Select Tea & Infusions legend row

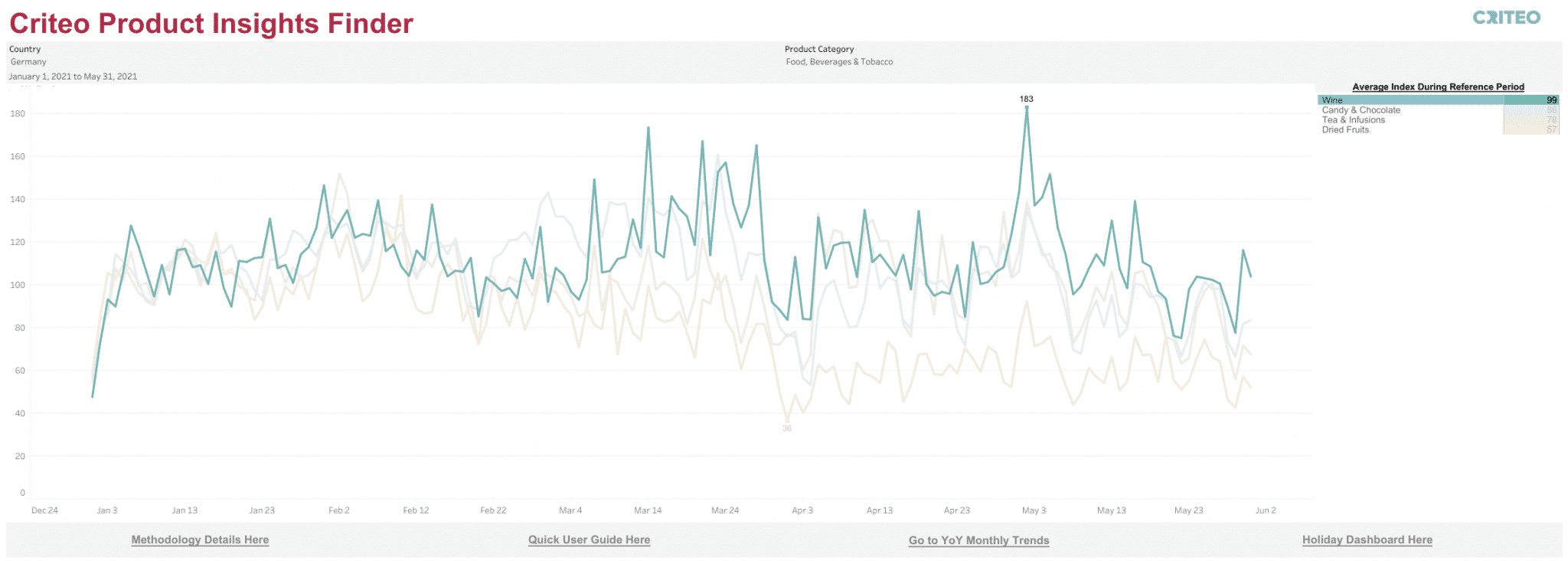1438,119
